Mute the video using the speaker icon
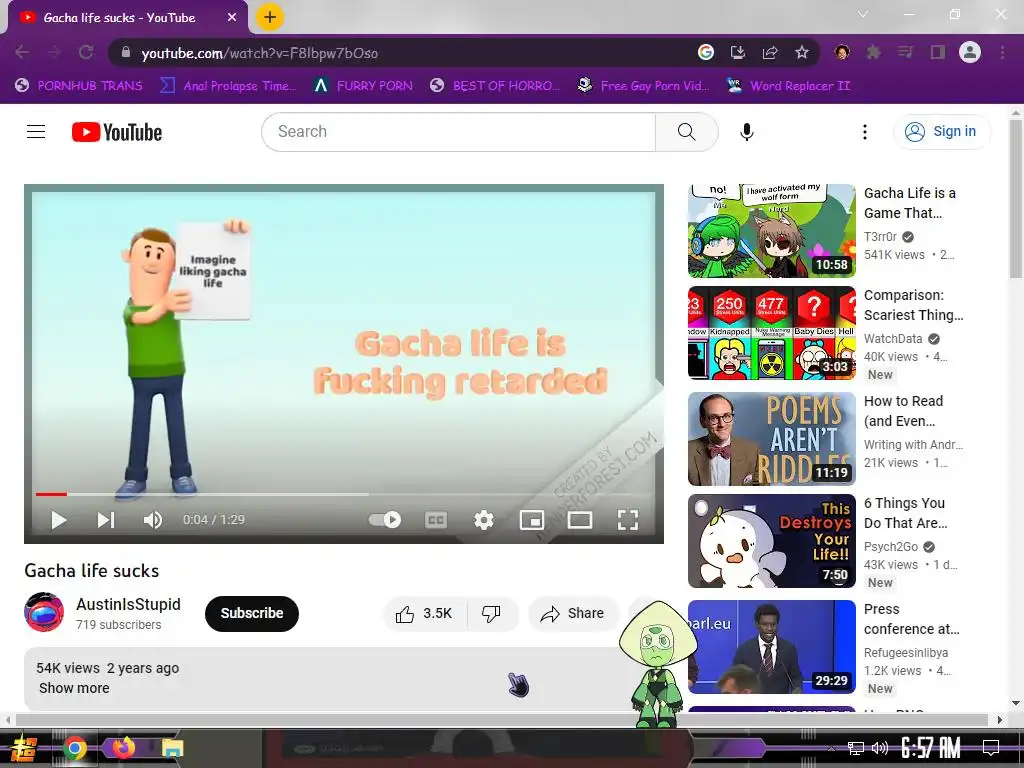The height and width of the screenshot is (768, 1024). [x=153, y=520]
